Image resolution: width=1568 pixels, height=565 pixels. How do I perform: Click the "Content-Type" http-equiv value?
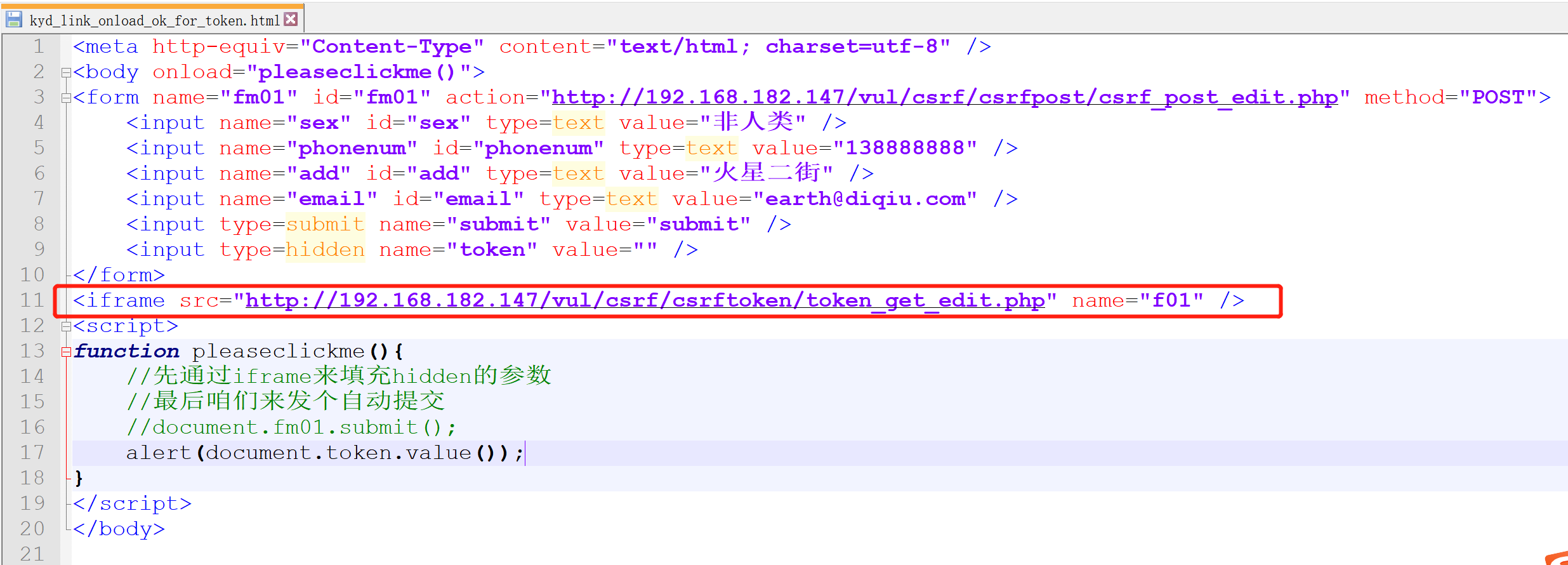click(x=392, y=46)
